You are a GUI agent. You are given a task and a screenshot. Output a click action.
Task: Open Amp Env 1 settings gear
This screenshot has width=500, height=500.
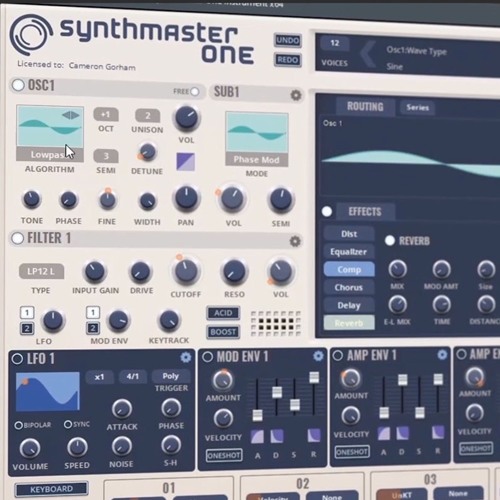point(442,355)
